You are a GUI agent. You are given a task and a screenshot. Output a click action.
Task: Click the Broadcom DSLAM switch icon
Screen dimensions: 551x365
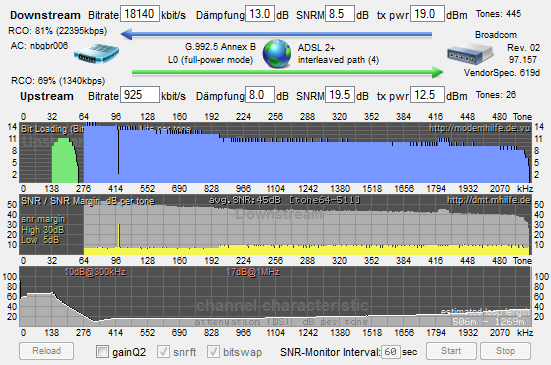[470, 54]
